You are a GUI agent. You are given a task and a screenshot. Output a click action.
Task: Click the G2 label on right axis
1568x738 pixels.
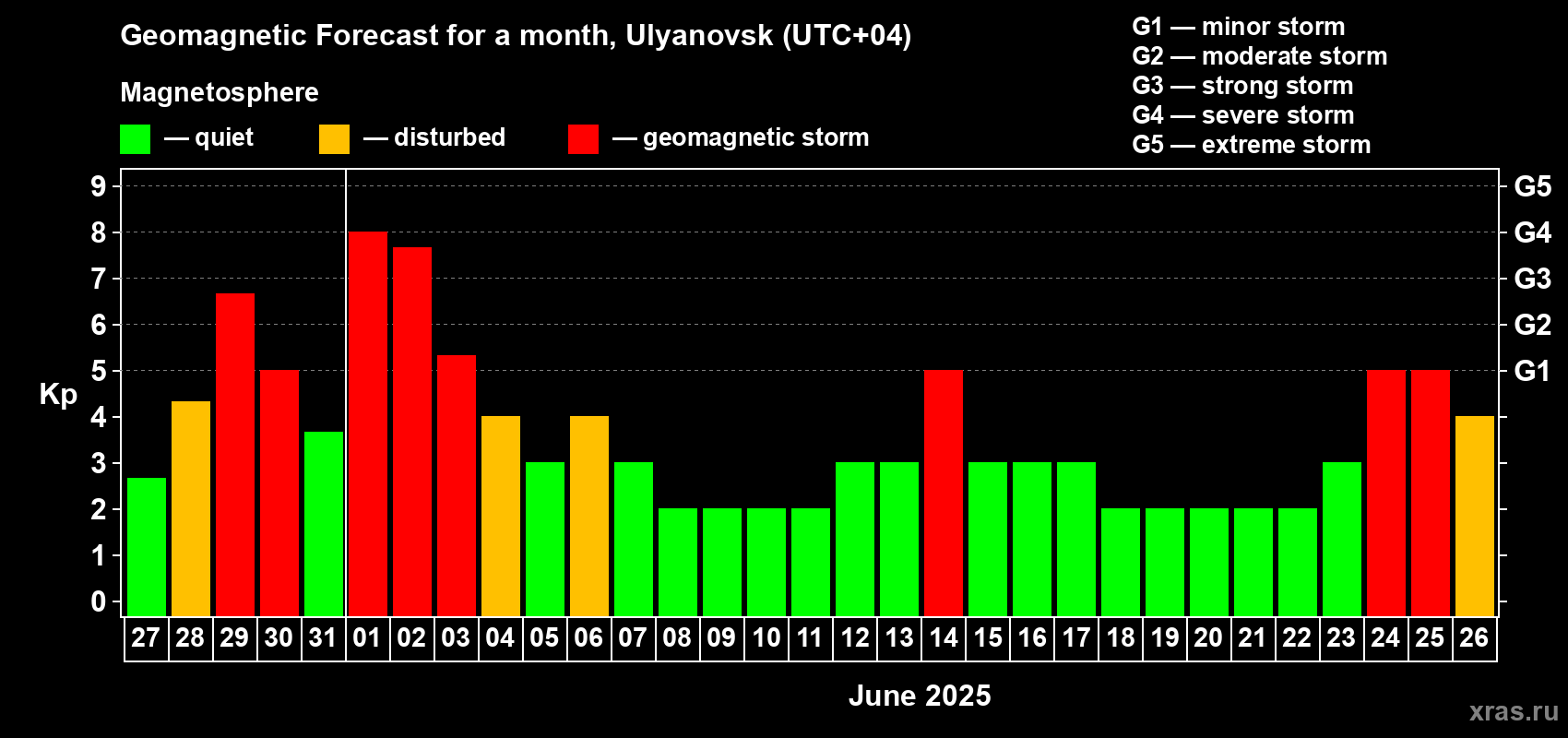[1533, 325]
